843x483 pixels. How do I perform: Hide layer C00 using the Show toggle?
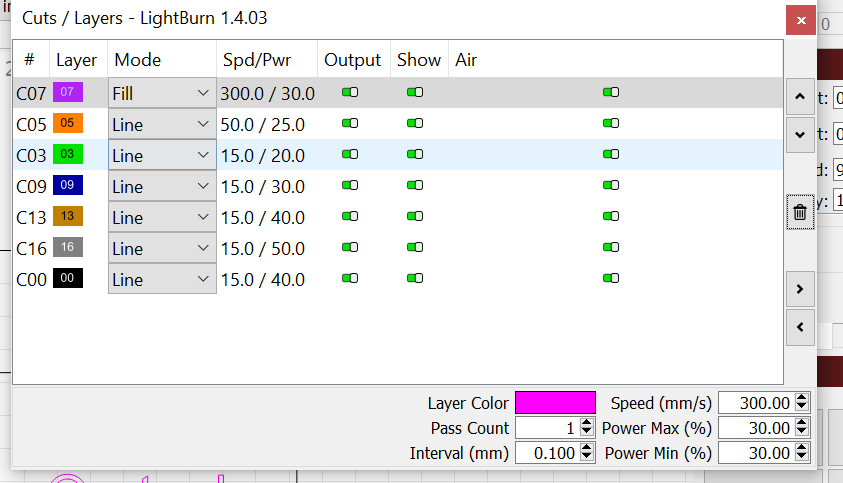415,278
